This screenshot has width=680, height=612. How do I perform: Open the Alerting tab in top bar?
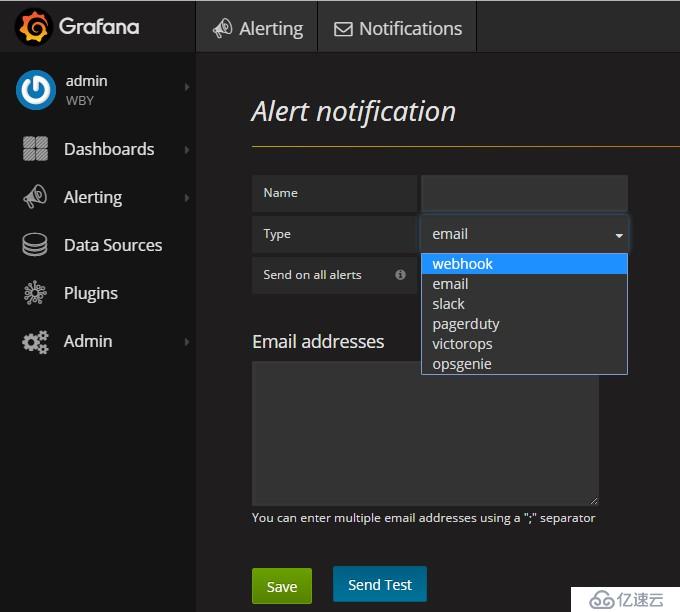(257, 27)
